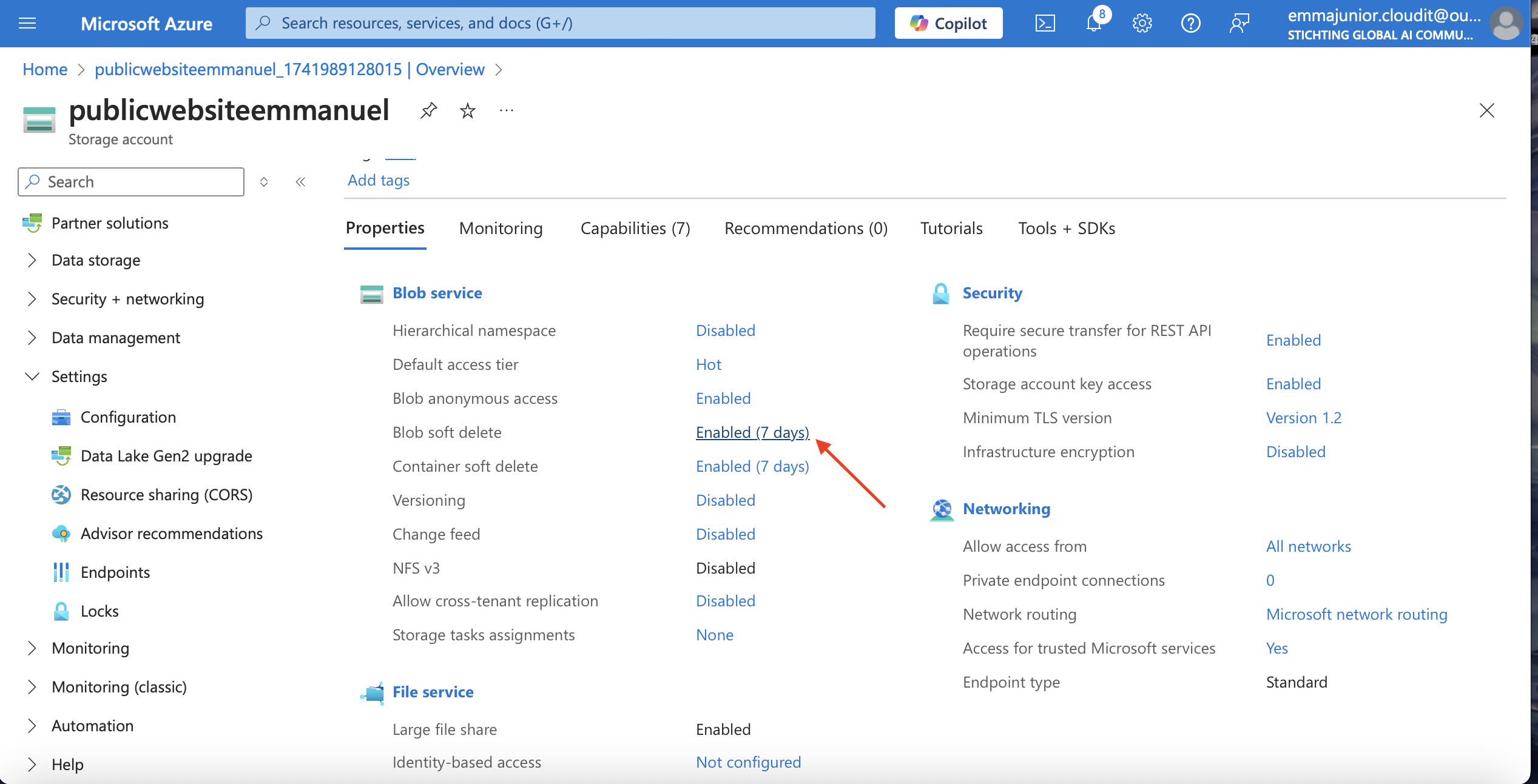1538x784 pixels.
Task: Click the Microsoft Azure logo text
Action: coord(146,24)
